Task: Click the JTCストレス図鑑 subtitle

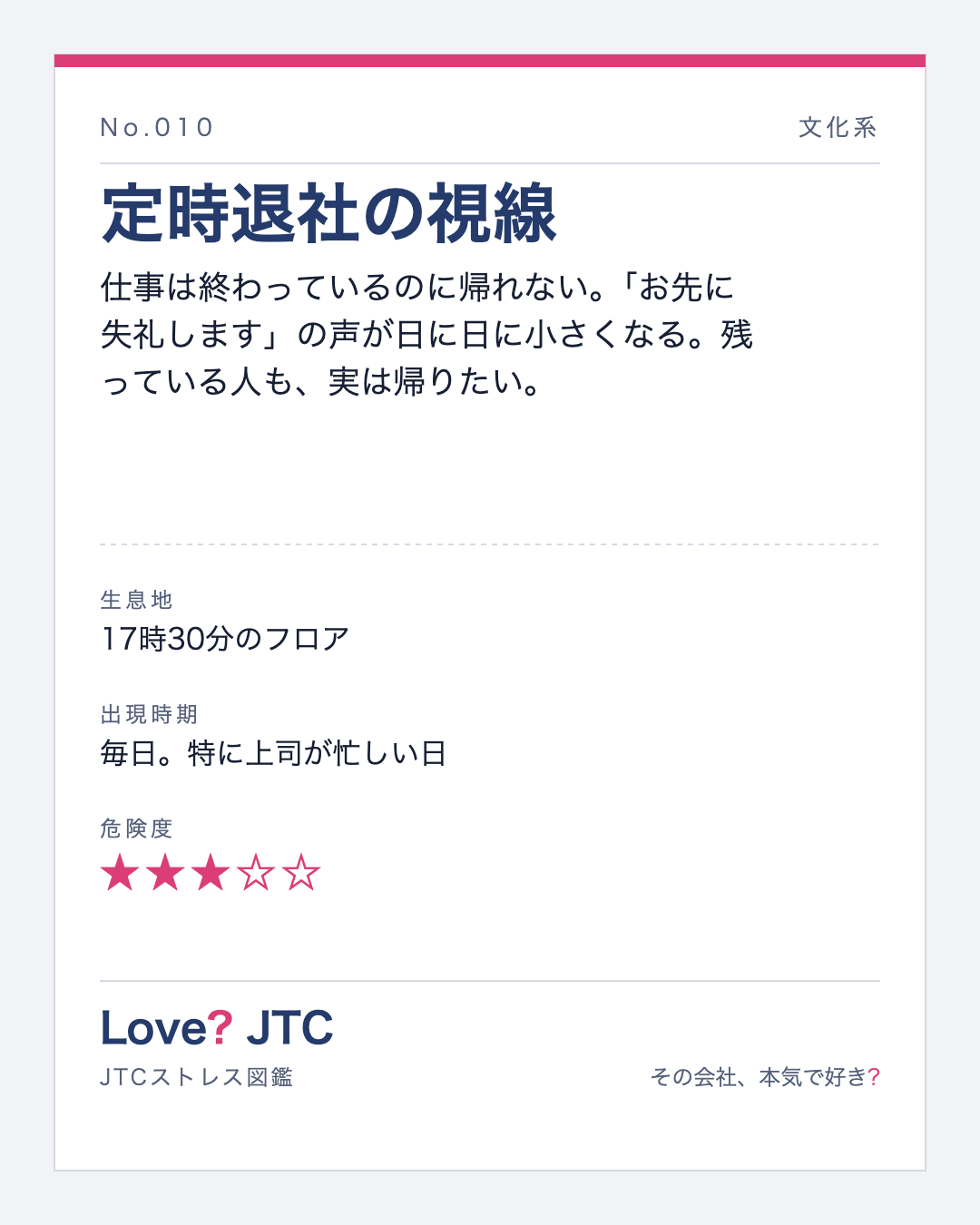Action: 196,1077
